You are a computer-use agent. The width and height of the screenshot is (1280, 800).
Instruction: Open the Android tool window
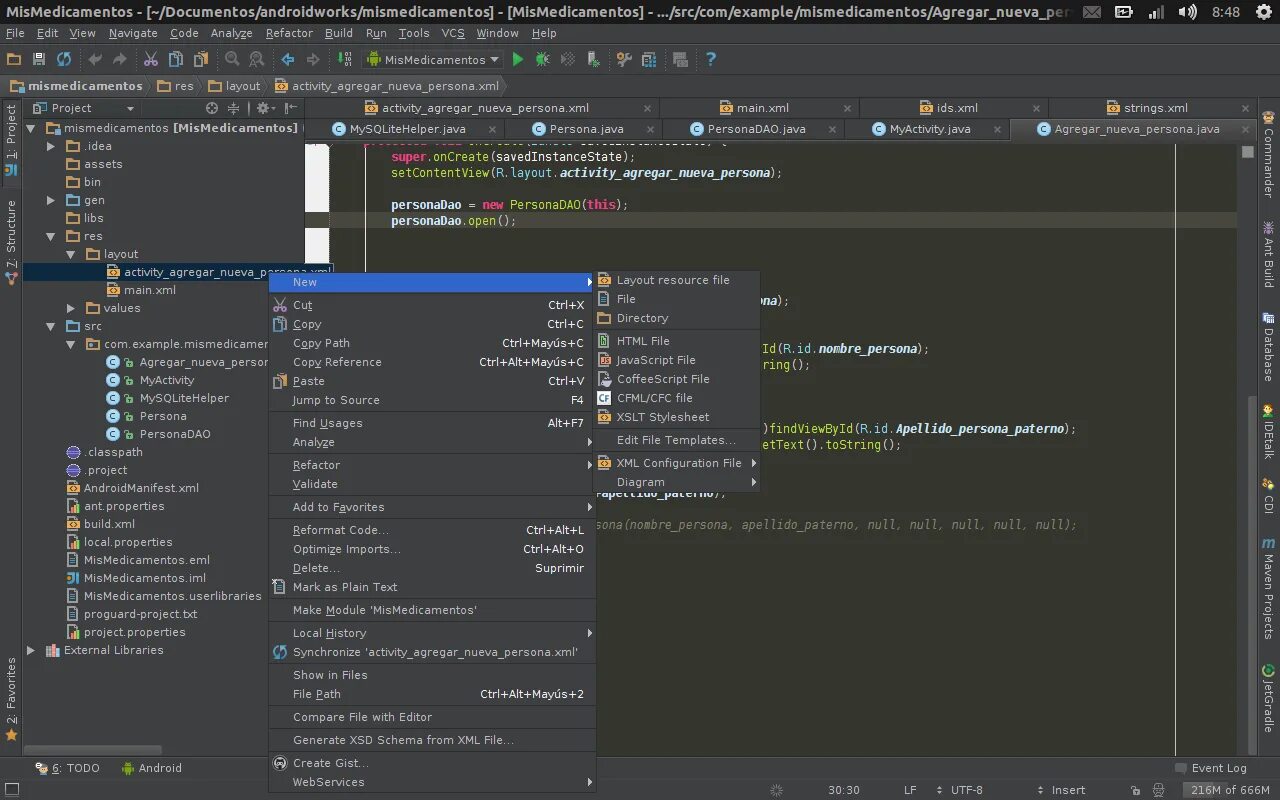pos(151,768)
